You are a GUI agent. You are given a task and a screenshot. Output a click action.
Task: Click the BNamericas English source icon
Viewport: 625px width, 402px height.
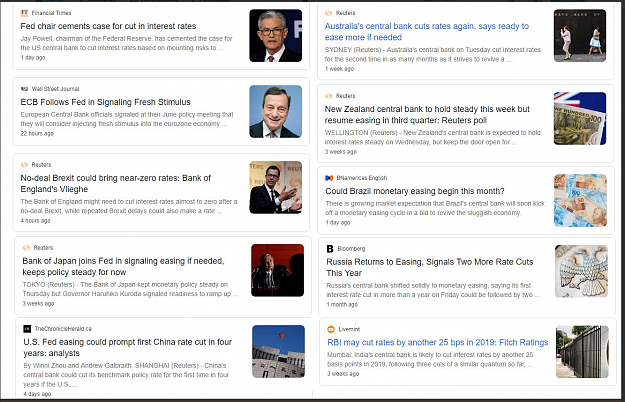329,178
